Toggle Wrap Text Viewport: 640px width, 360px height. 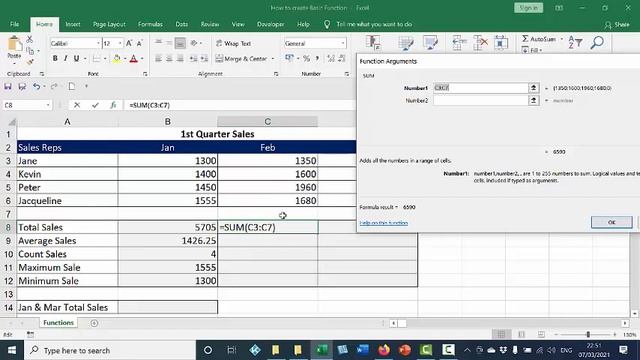point(233,43)
